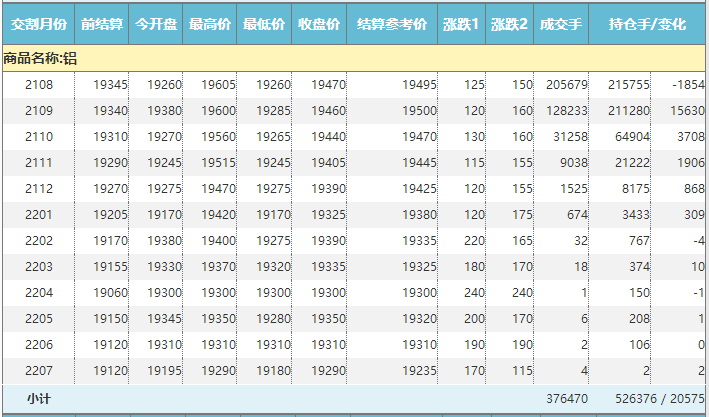Click the 涨跌2 column header
This screenshot has height=417, width=709.
(510, 24)
